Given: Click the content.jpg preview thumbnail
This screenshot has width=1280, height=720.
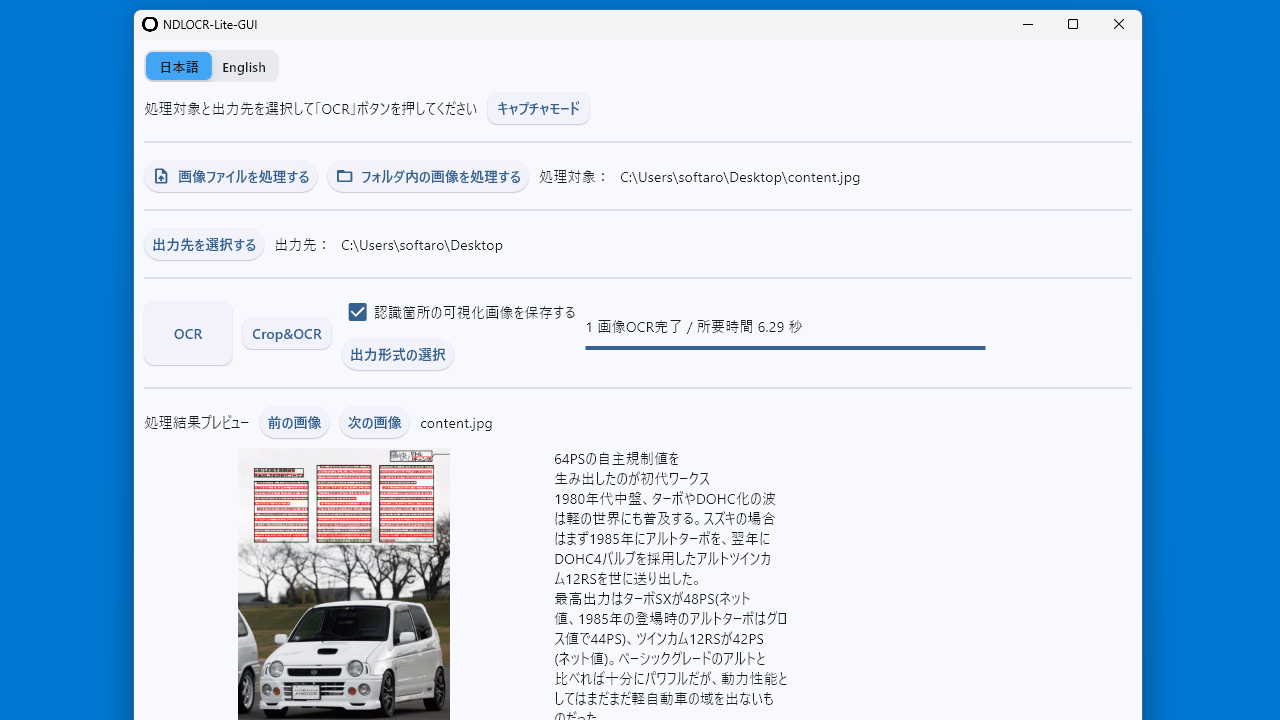Looking at the screenshot, I should 344,584.
